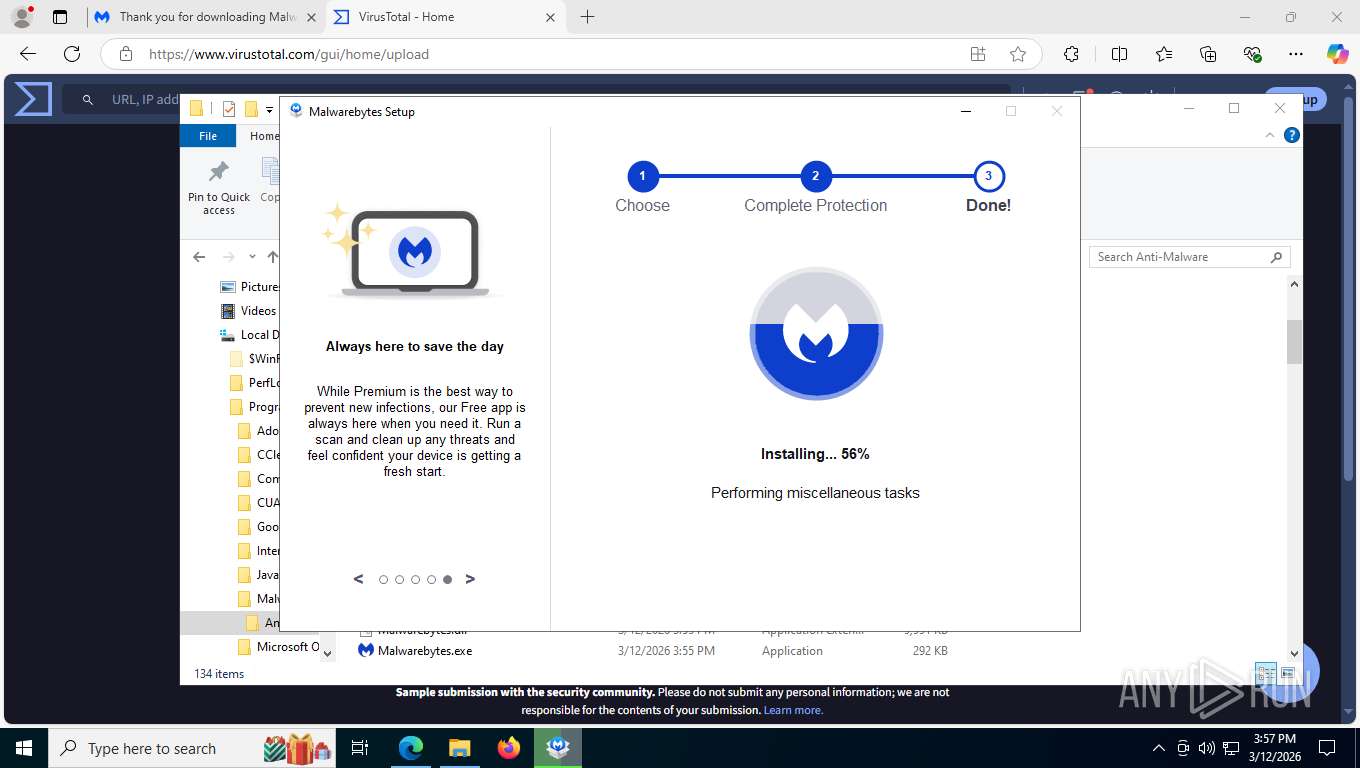Open Explorer recent locations dropdown

click(x=252, y=257)
